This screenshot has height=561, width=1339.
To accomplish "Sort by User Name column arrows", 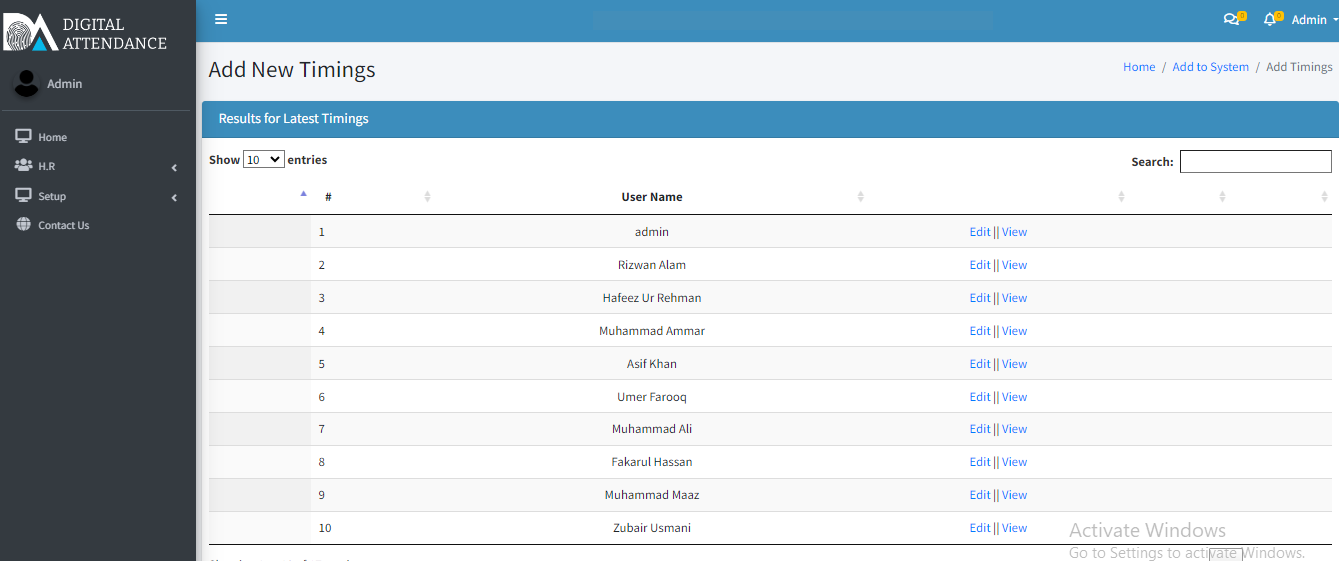I will click(x=860, y=197).
